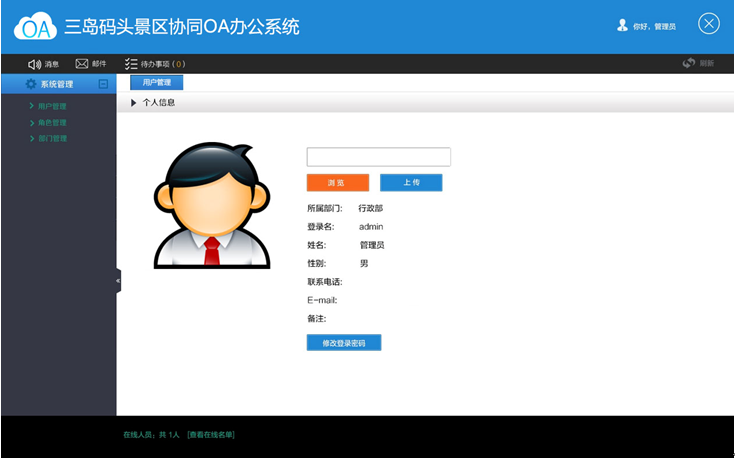
Task: Click the circled X exit icon
Action: 708,25
